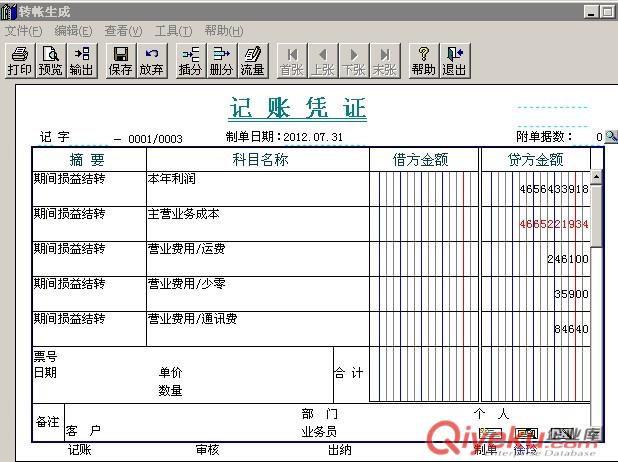Go to first voucher 首张 icon

[x=292, y=61]
